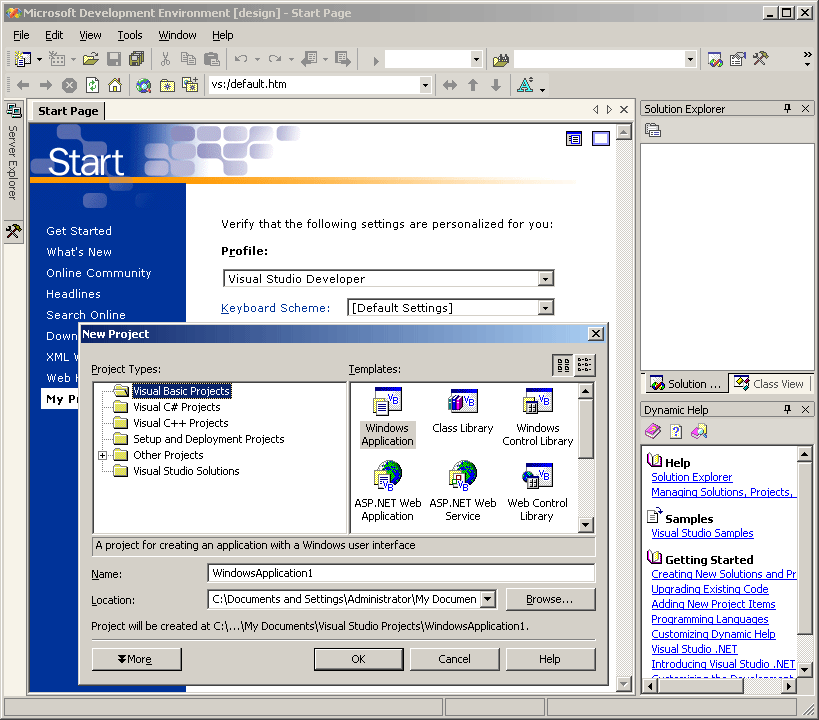Click the Font Size icon in web toolbar
Viewport: 819px width, 720px height.
click(525, 85)
